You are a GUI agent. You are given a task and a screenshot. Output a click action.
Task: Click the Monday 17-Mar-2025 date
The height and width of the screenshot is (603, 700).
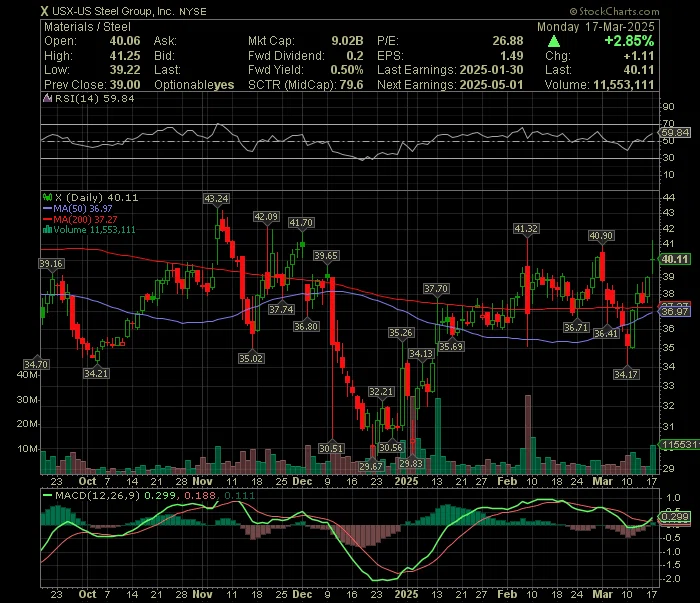pyautogui.click(x=596, y=27)
